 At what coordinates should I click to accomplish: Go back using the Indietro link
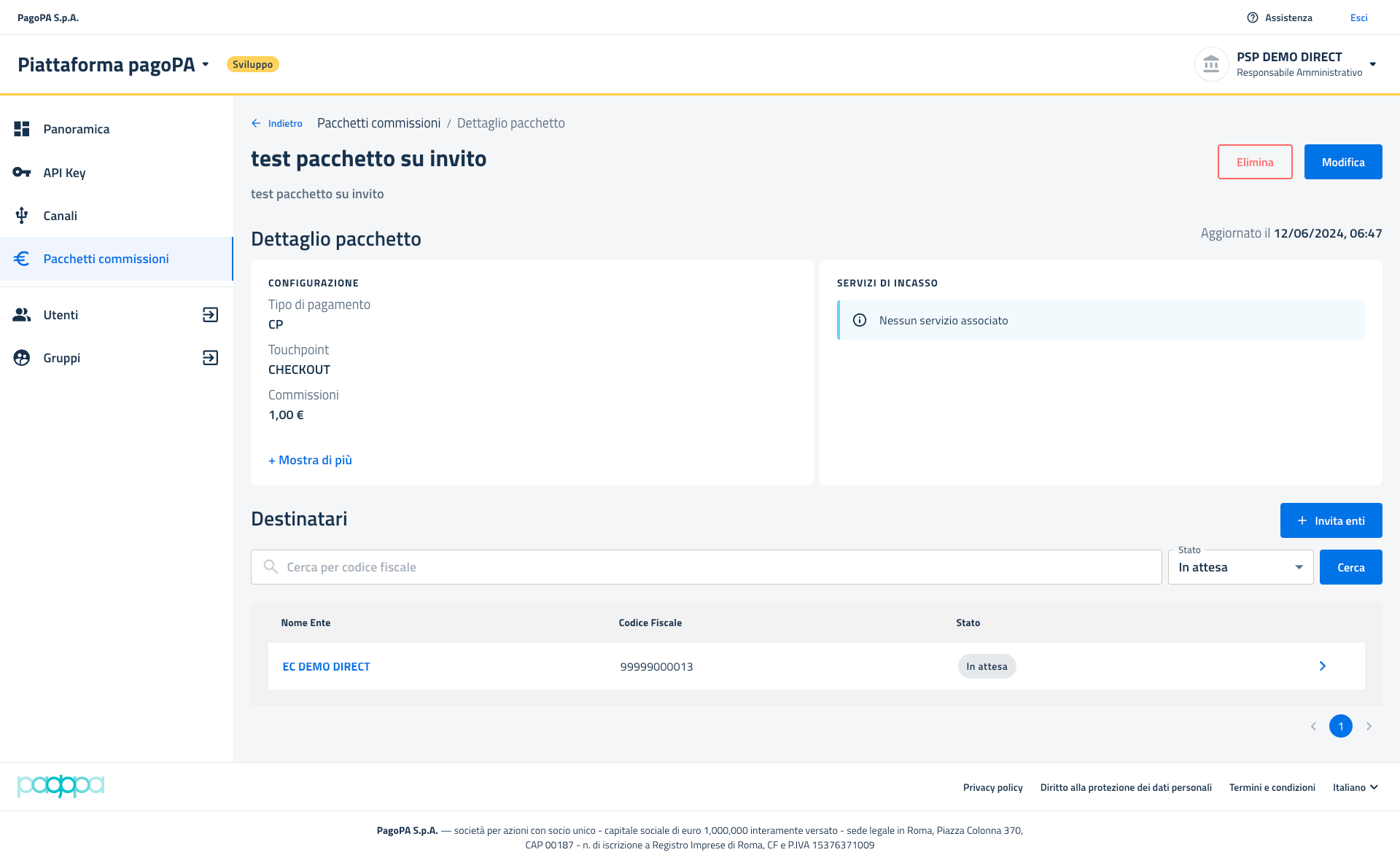click(277, 123)
